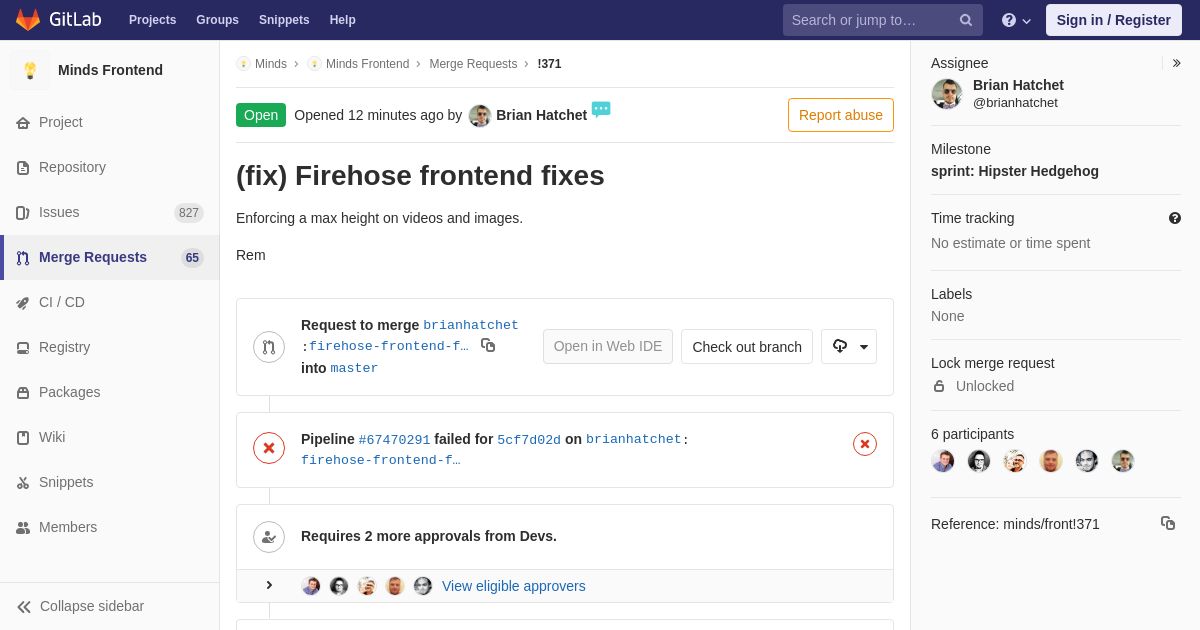This screenshot has width=1200, height=630.
Task: Click Brian Hatchet assignee avatar
Action: click(947, 94)
